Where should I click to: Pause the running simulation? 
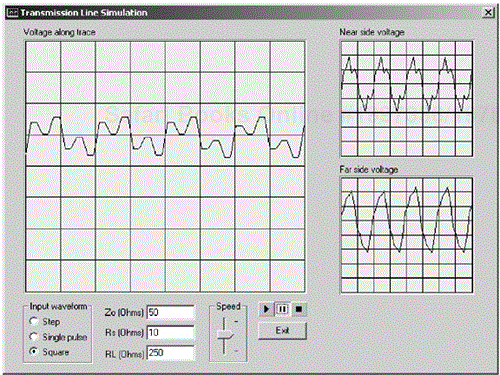coord(282,309)
